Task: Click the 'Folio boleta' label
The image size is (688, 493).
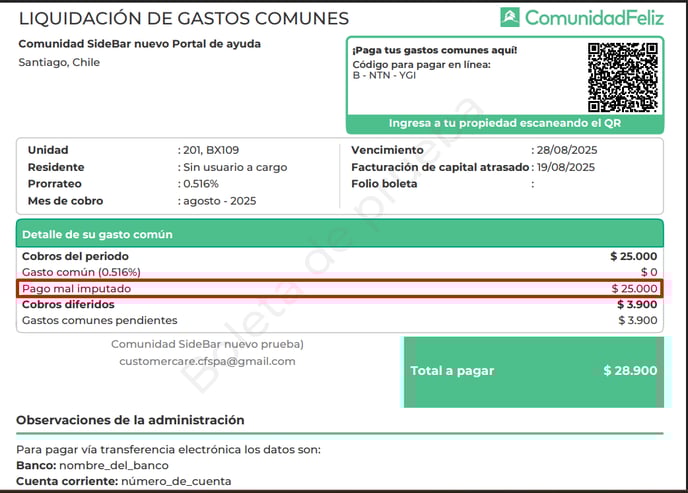Action: click(x=384, y=184)
